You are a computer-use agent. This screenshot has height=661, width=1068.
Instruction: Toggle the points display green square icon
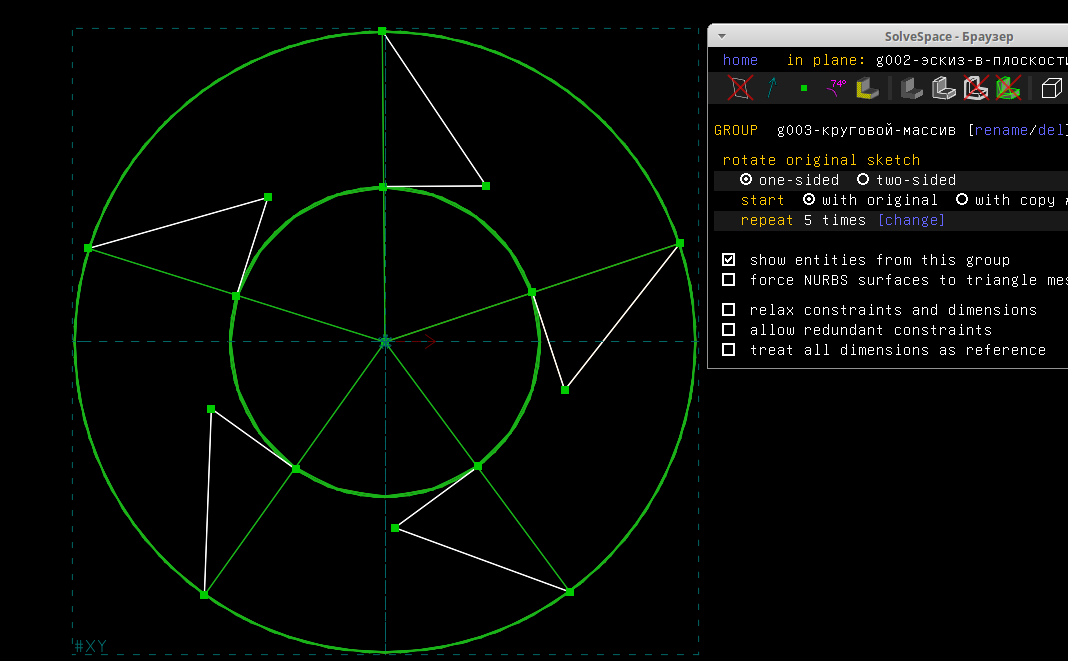coord(804,88)
